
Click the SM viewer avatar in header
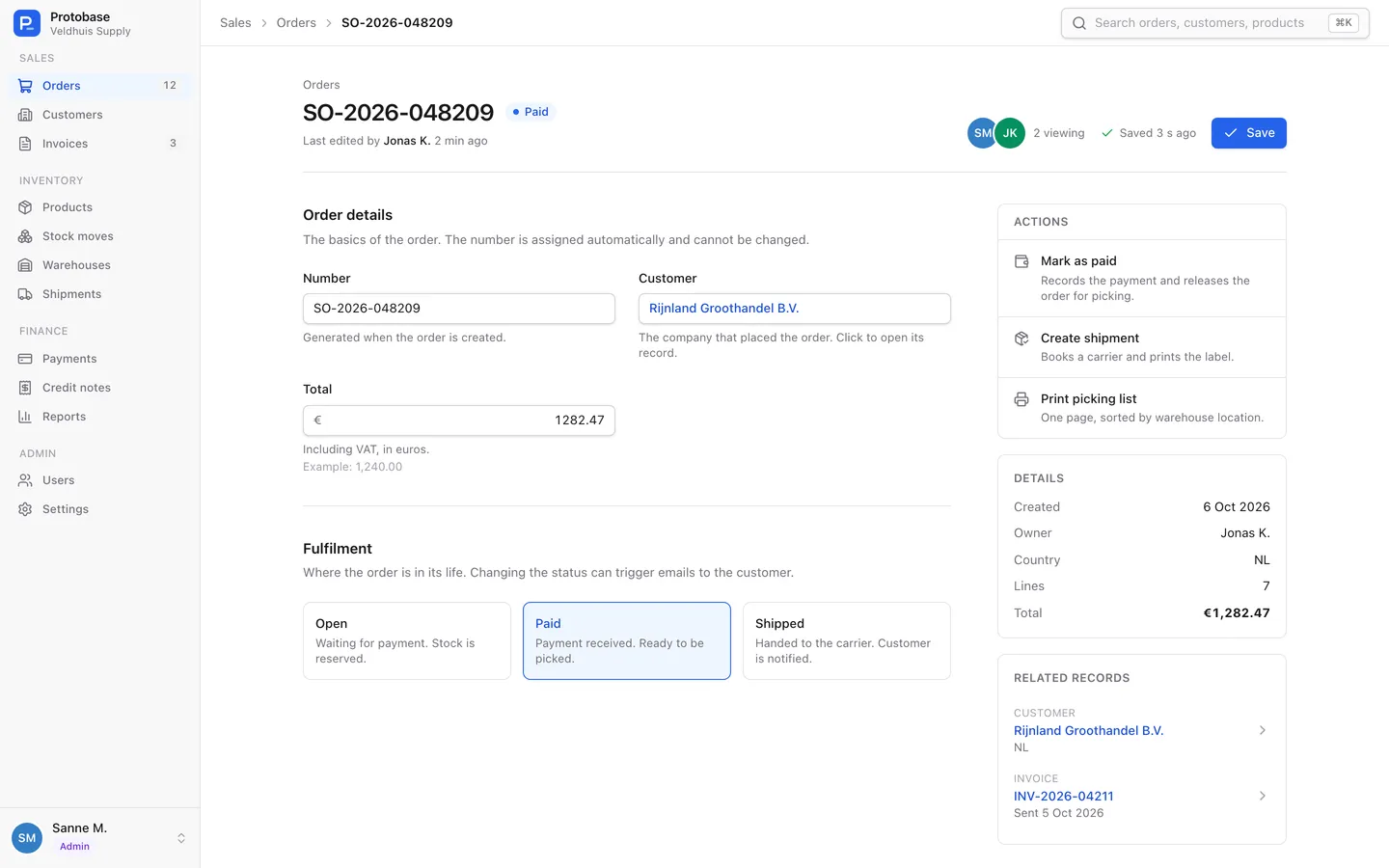coord(982,133)
